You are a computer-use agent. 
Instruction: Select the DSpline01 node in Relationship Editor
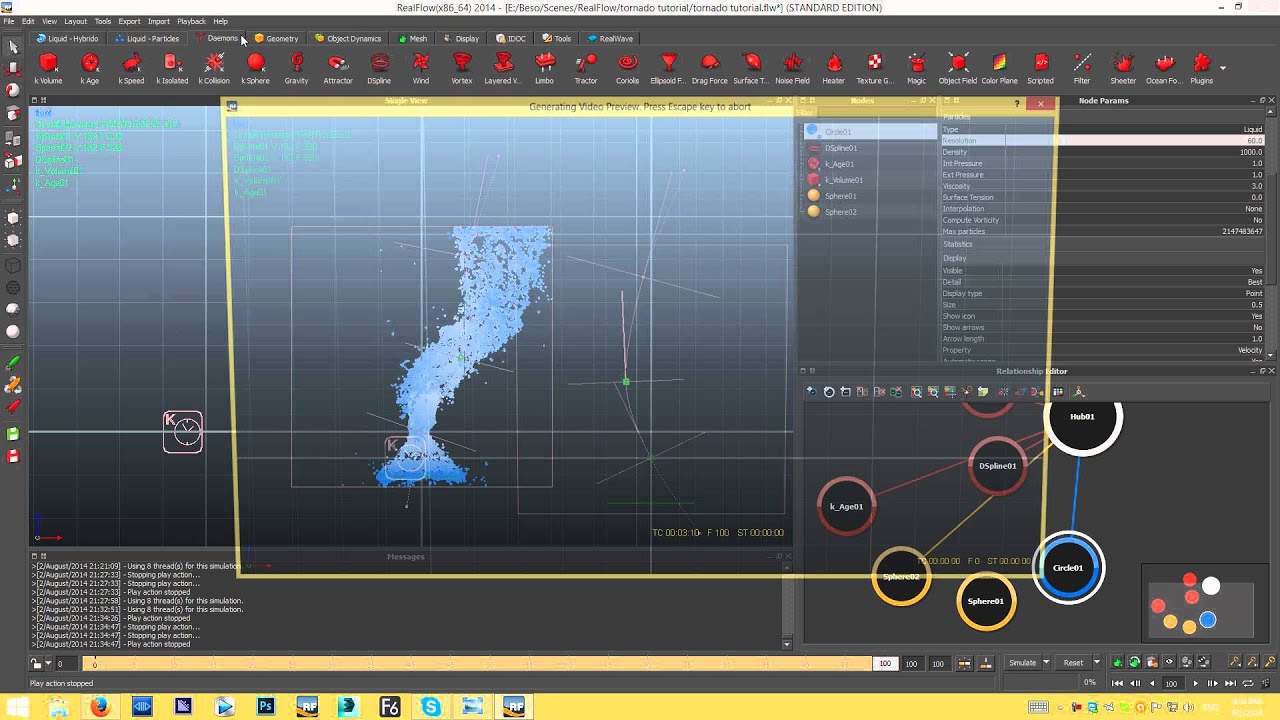(997, 466)
